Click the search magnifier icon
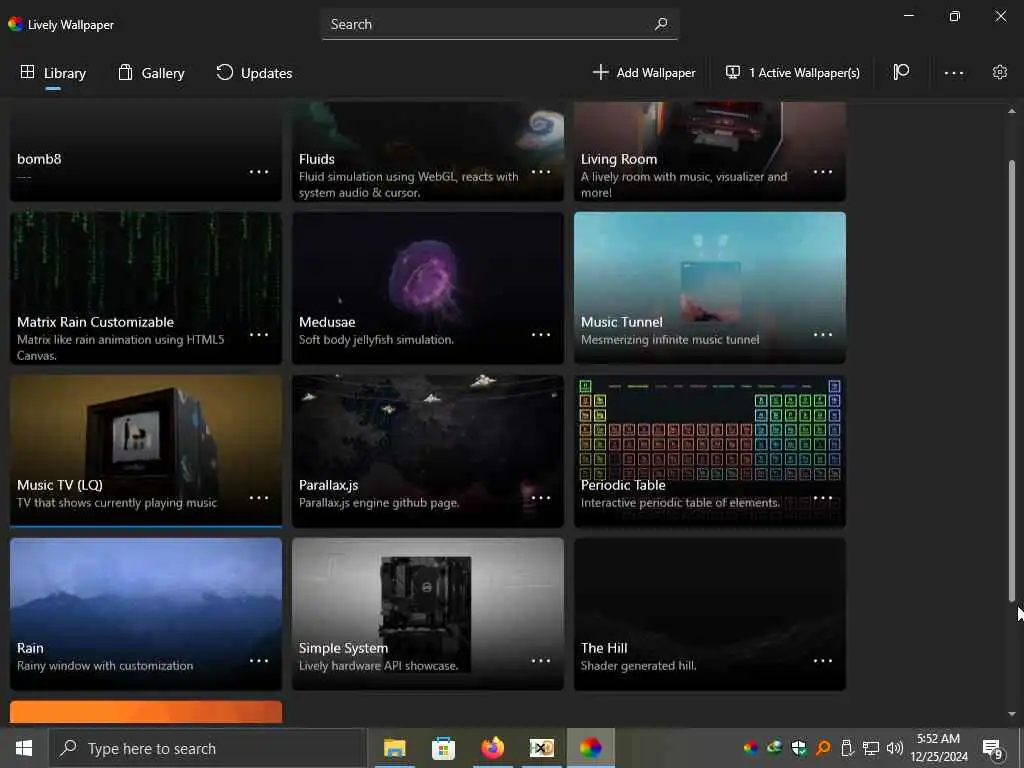This screenshot has height=768, width=1024. [661, 24]
